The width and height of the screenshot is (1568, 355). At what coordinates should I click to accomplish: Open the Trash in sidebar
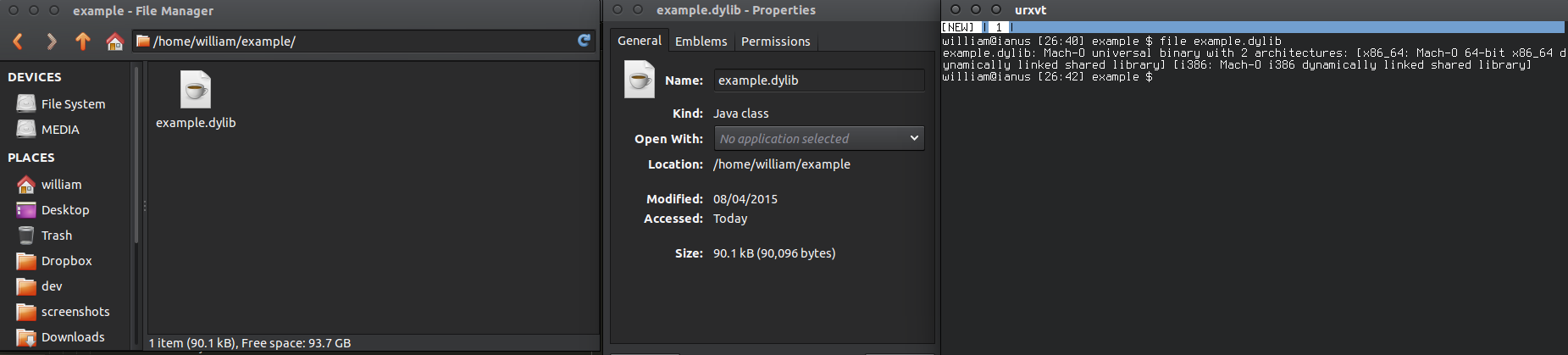point(56,236)
